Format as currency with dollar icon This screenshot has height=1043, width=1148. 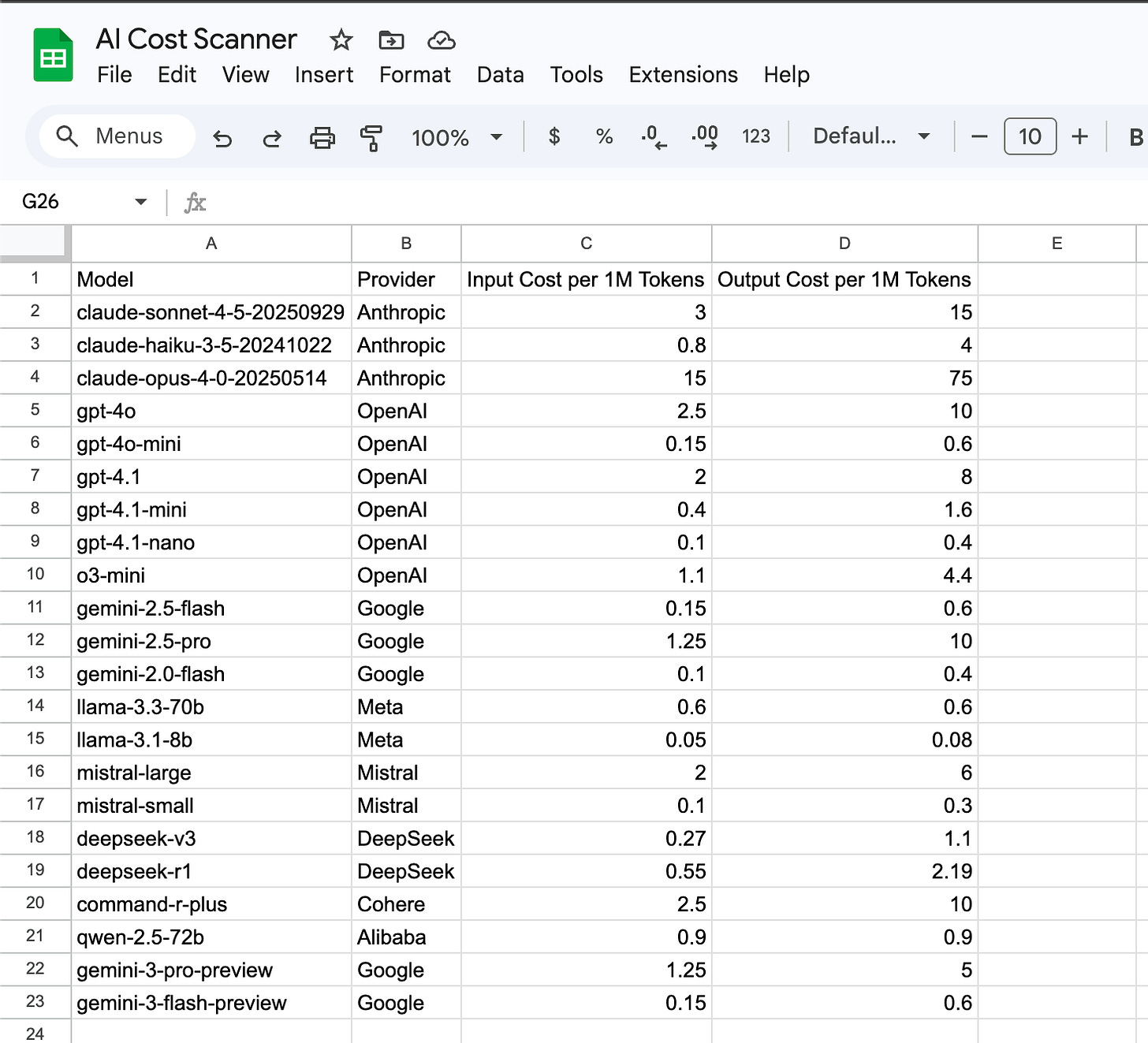(554, 136)
